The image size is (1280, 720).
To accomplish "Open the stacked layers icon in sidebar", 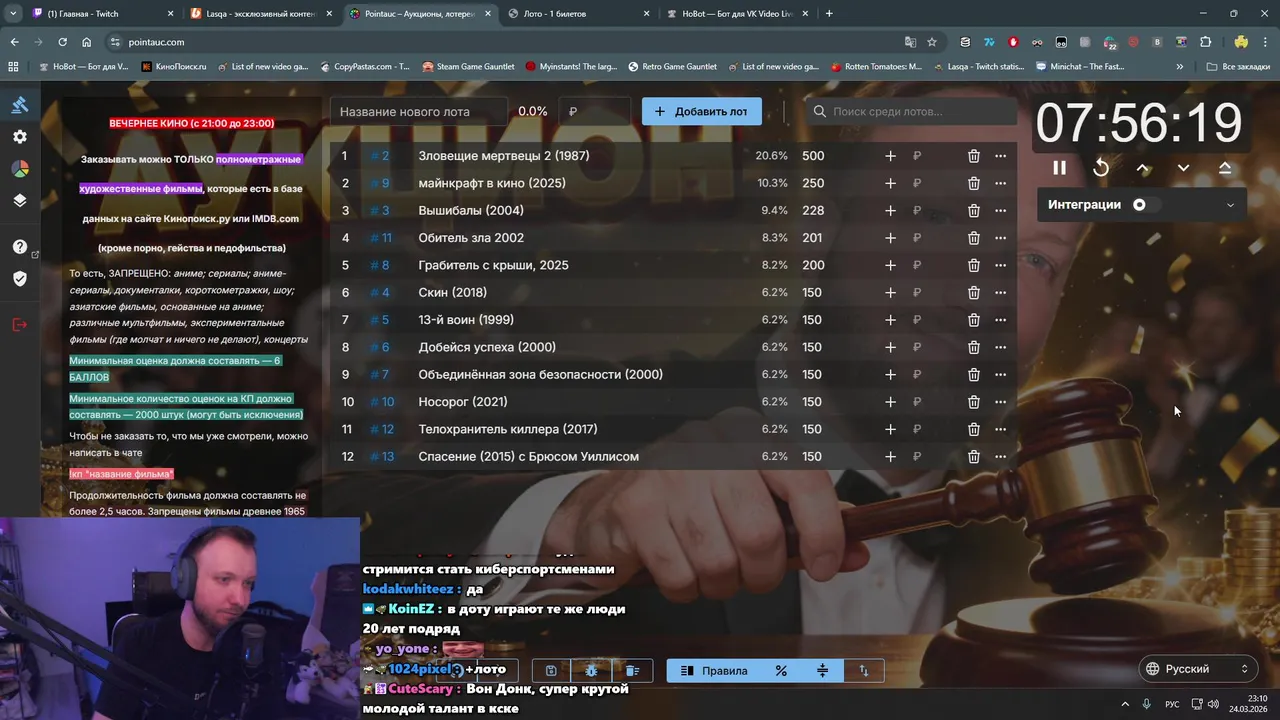I will click(x=20, y=200).
